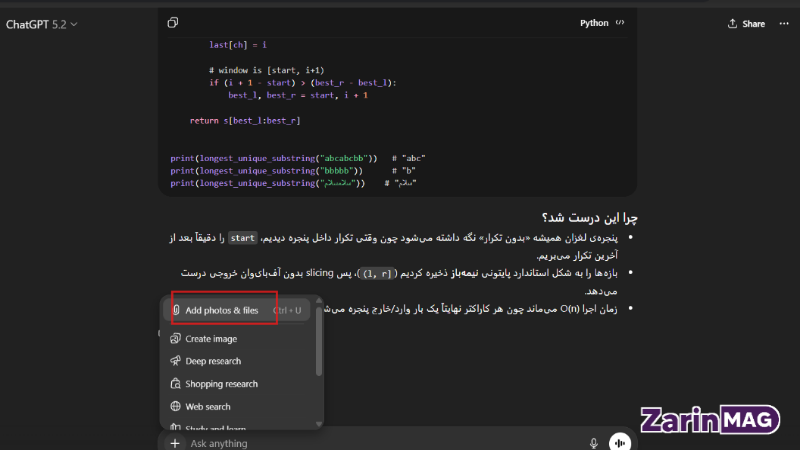Click the 'best_l, best_r = start, i + 1' line
800x450 pixels.
(298, 95)
